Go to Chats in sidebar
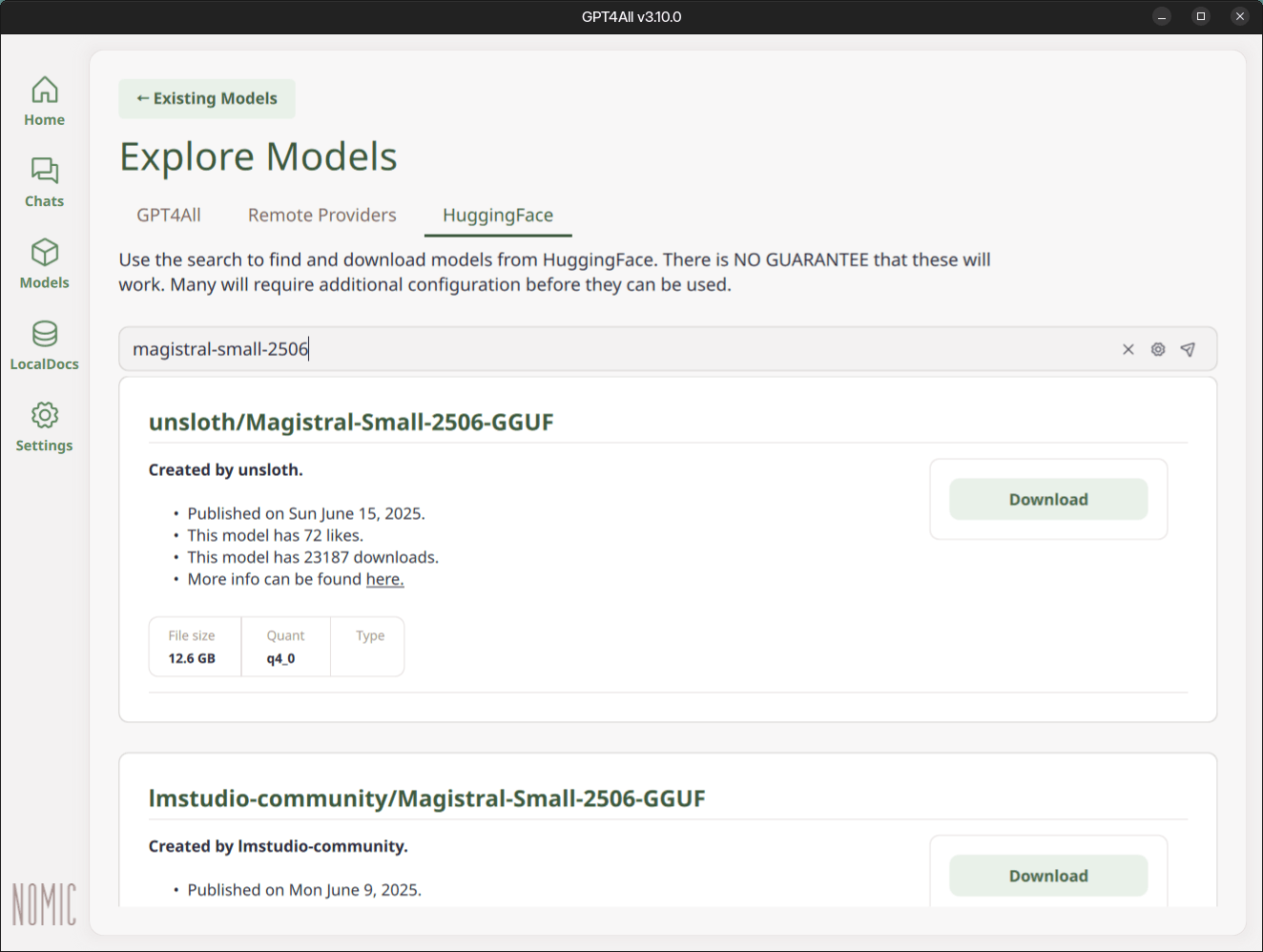 44,182
